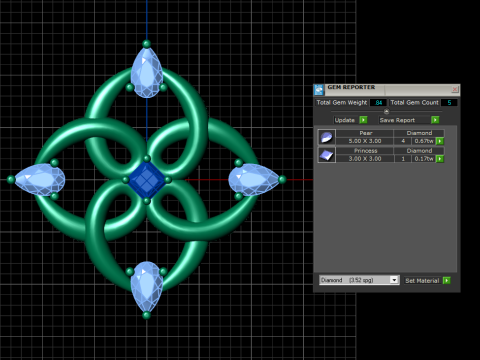Click green arrow in the Pear row
480x360 pixels.
(x=440, y=141)
